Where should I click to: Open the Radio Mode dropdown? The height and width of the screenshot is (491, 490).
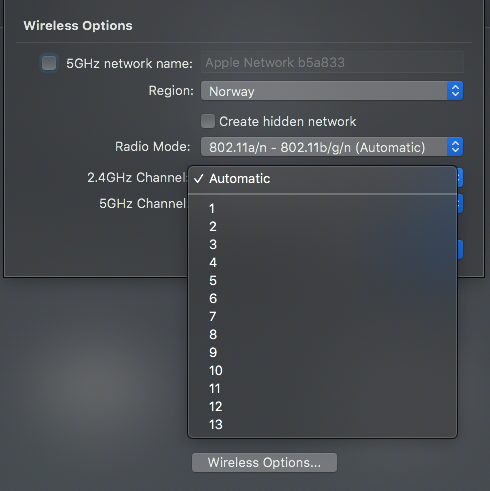pyautogui.click(x=332, y=147)
